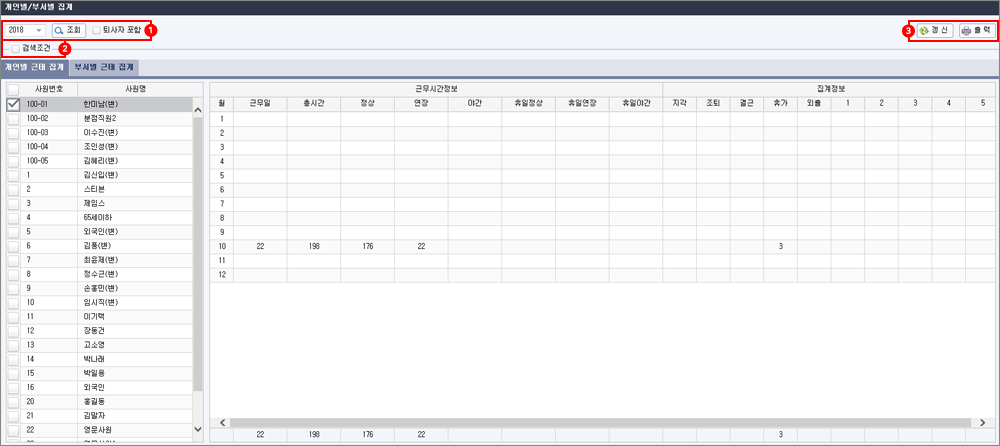Click the green refresh icon on 갱신

(x=923, y=31)
